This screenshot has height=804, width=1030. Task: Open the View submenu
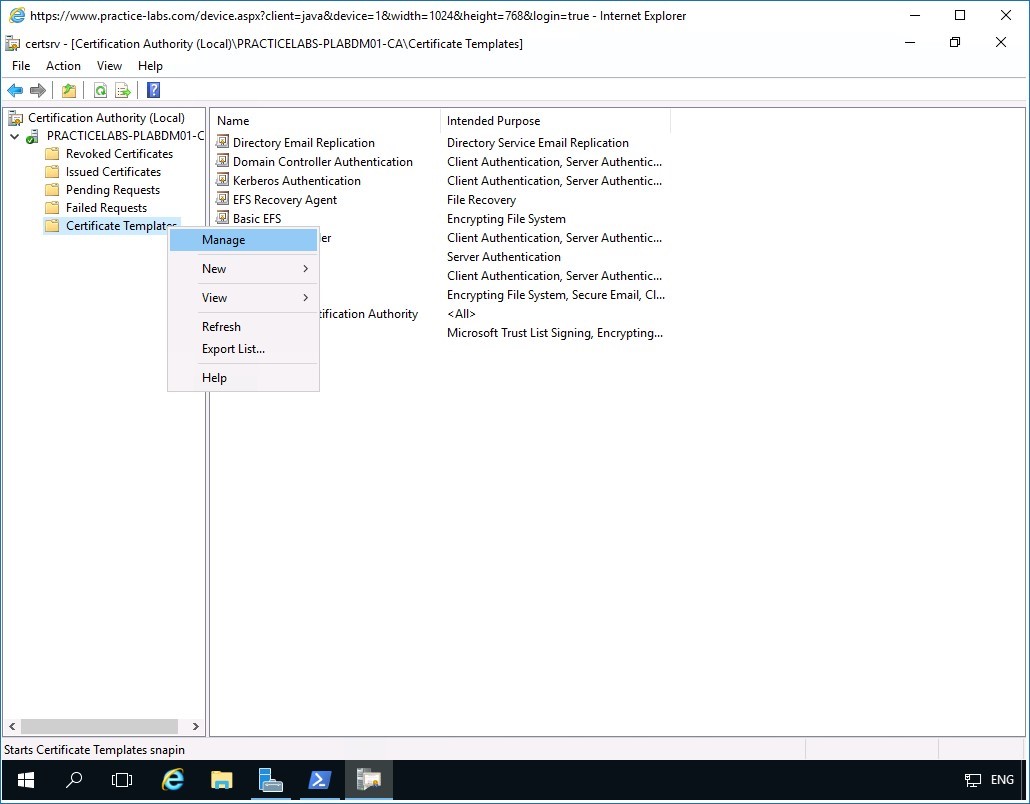214,297
